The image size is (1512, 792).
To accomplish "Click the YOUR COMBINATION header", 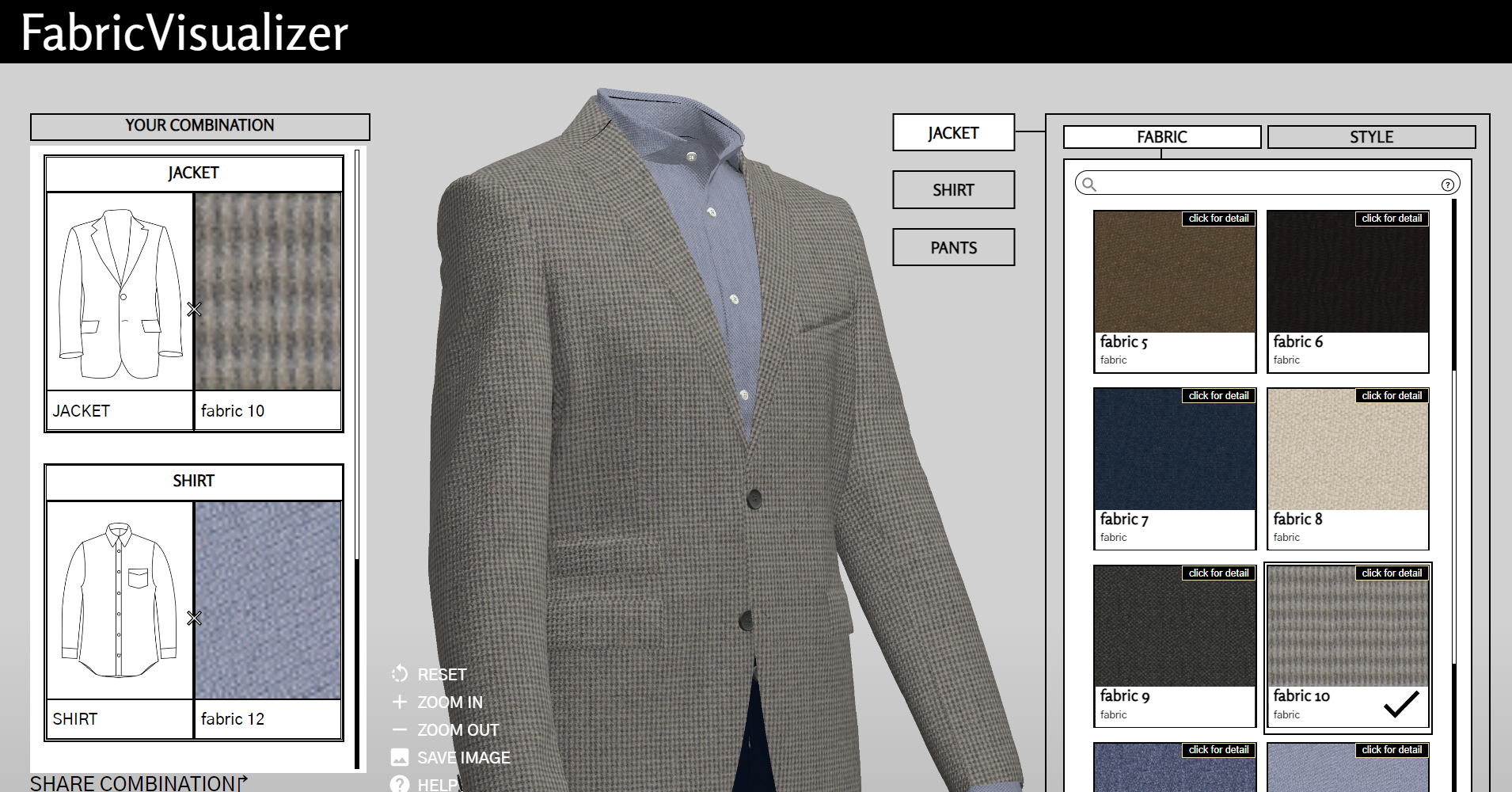I will tap(199, 126).
